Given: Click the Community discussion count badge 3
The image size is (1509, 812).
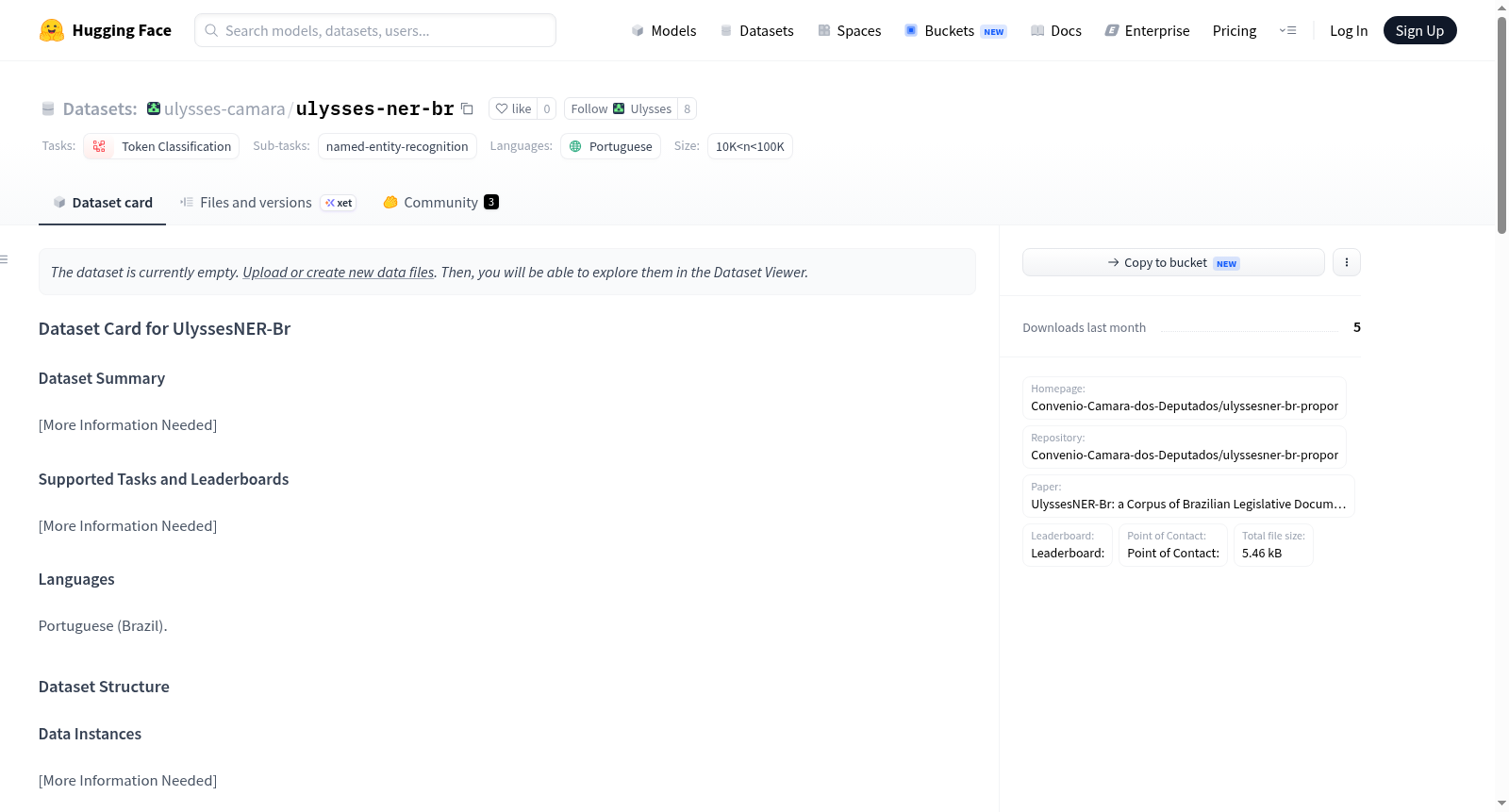Looking at the screenshot, I should (491, 202).
